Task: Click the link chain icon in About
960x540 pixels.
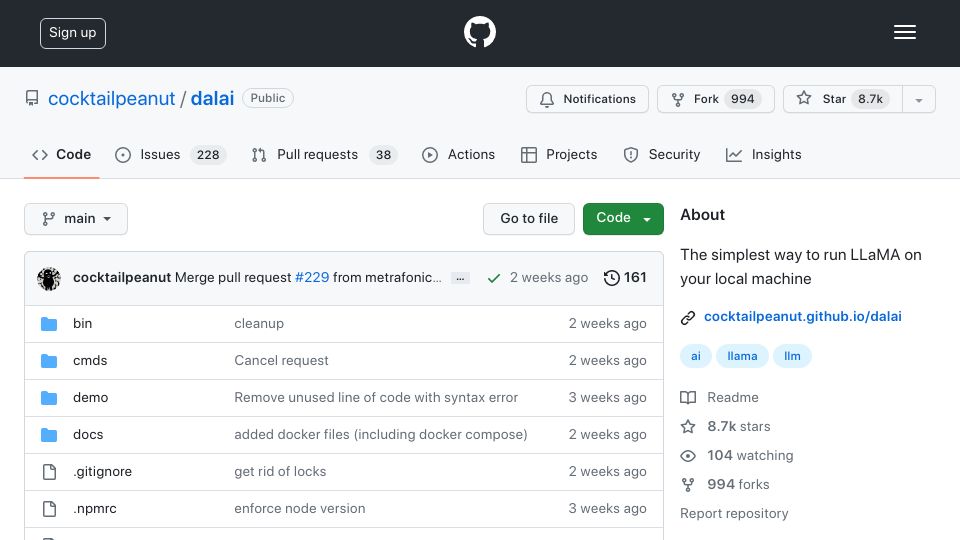Action: click(x=688, y=317)
